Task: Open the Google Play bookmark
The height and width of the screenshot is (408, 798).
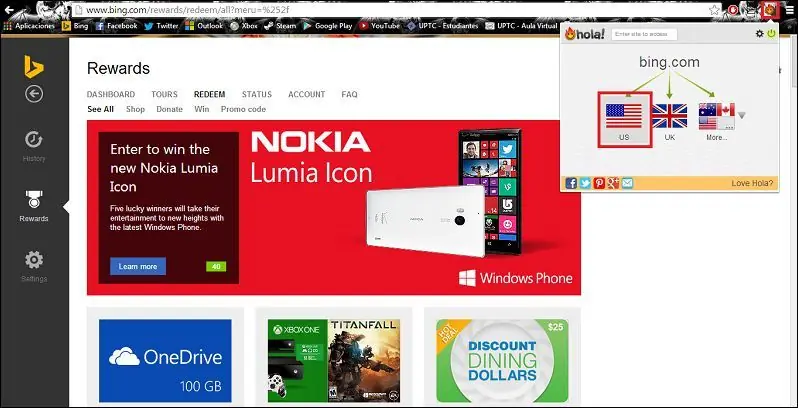Action: coord(328,25)
